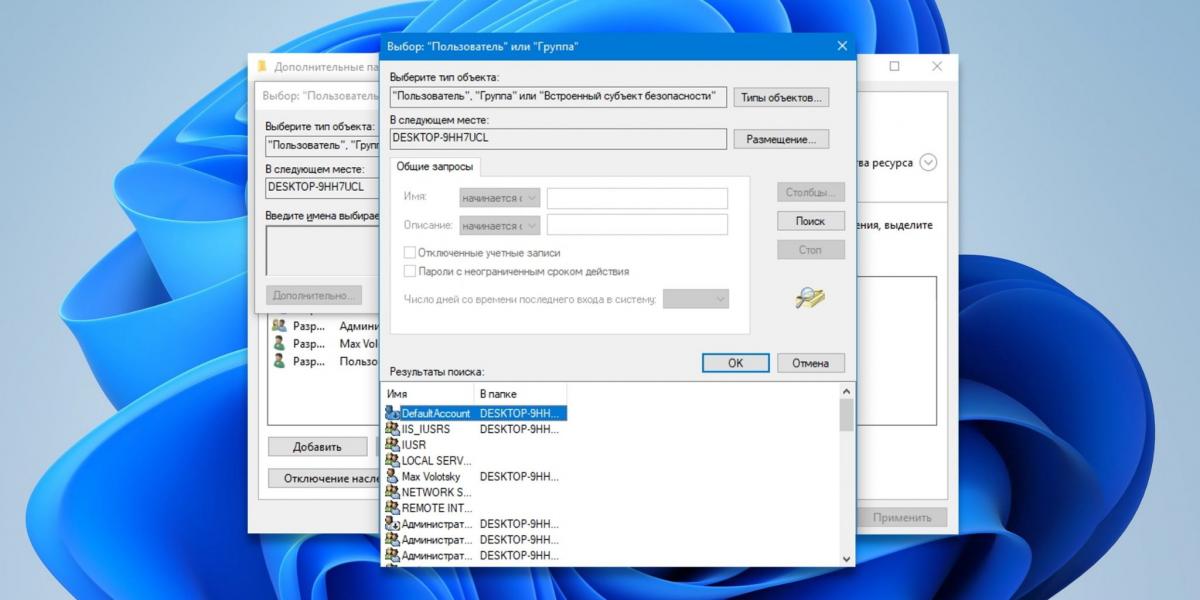
Task: Select the DefaultAccount user icon in results
Action: [392, 413]
